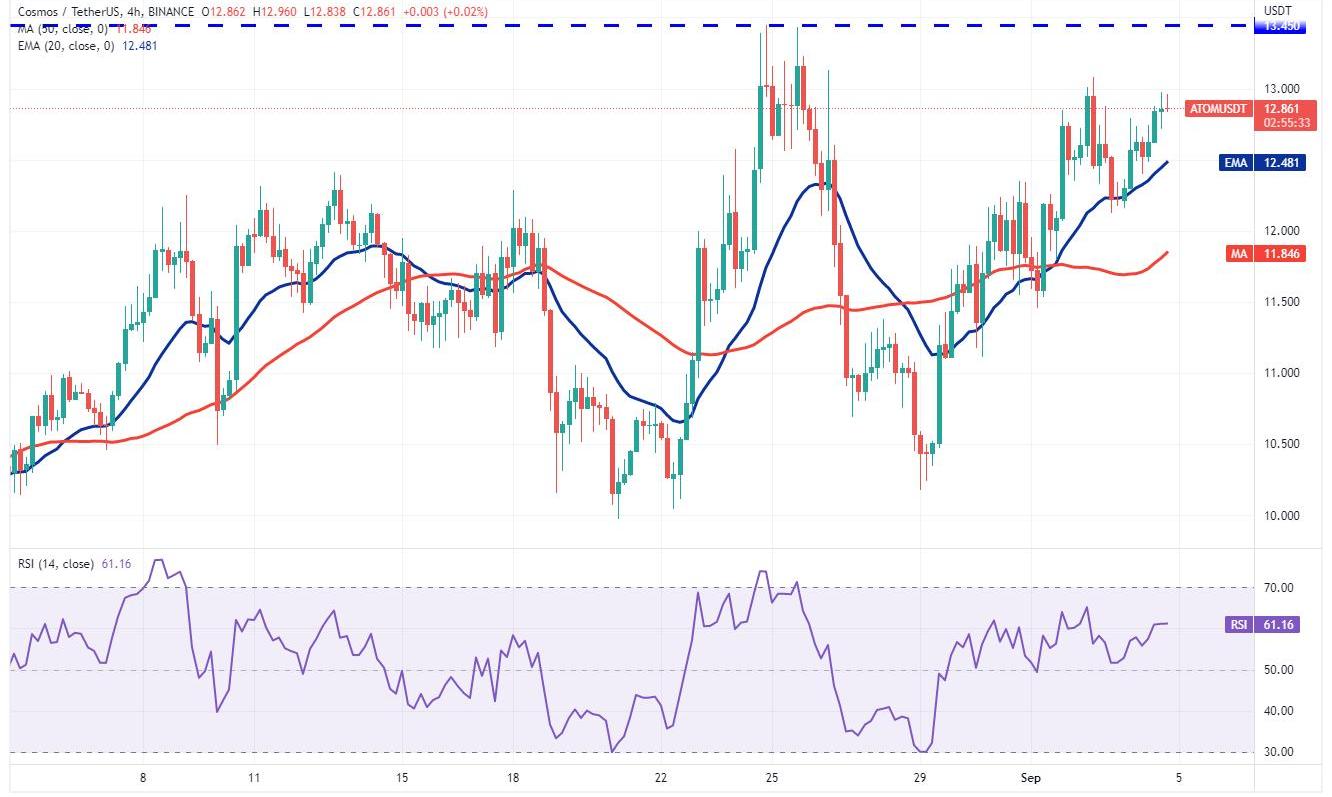Viewport: 1332px width, 797px height.
Task: Click the USDT currency label
Action: tap(1277, 10)
